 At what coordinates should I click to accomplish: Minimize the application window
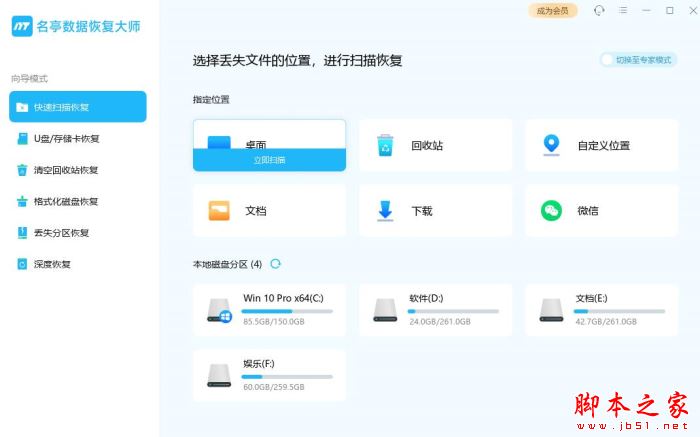(x=646, y=10)
